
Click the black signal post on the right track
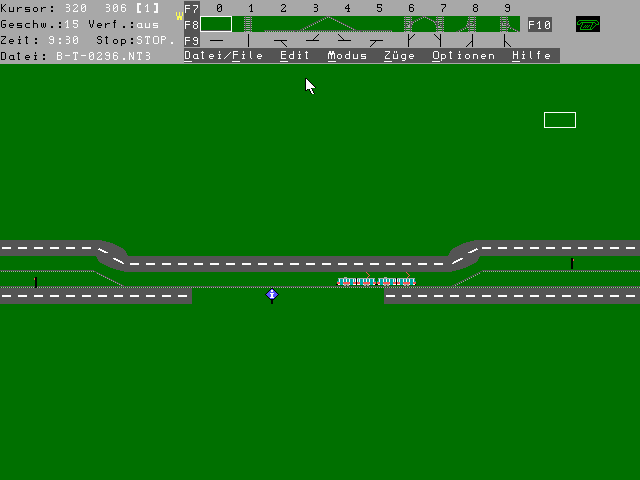(x=572, y=264)
